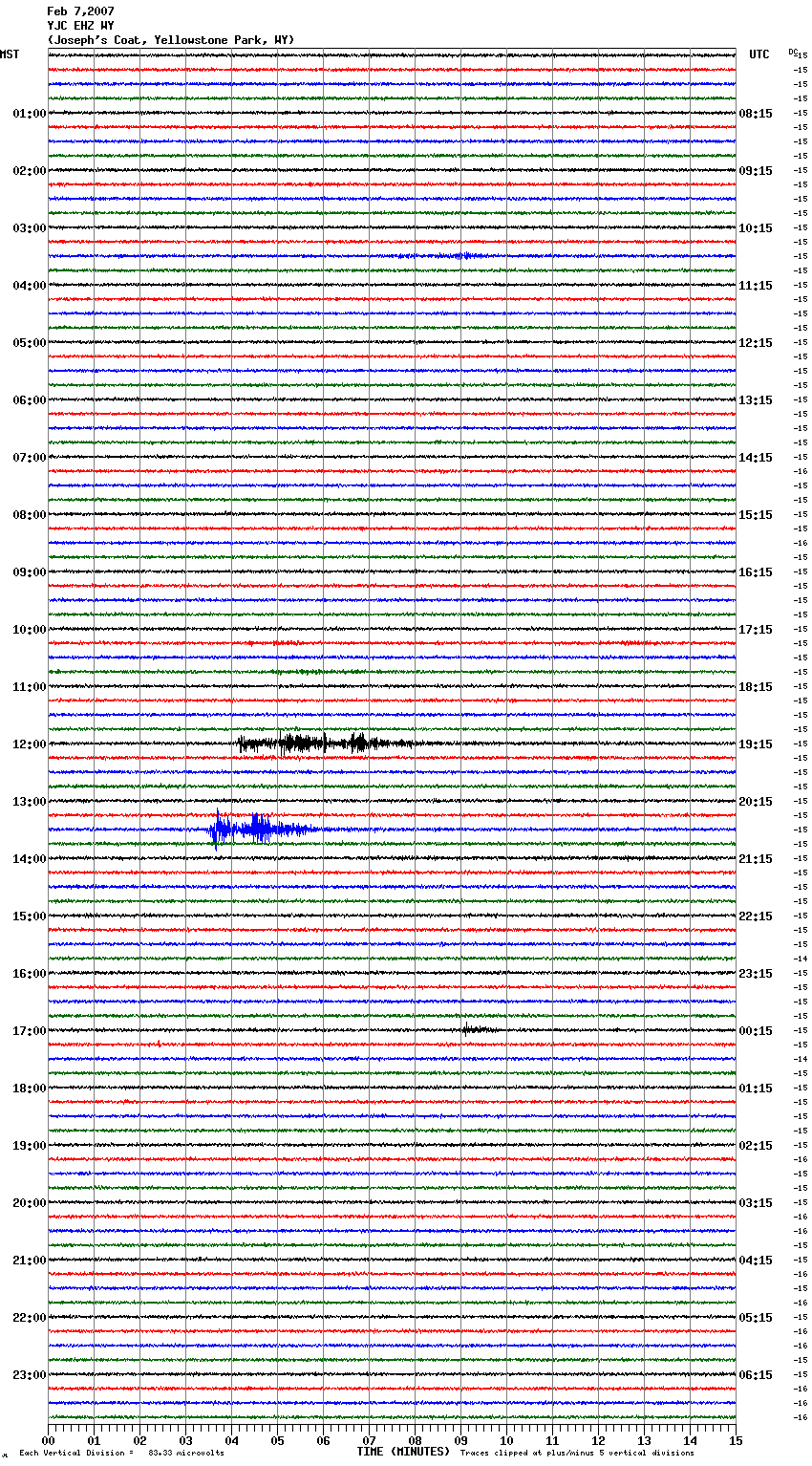Screen dimensions: 812x1466
Task: Click the UTC time label '05:15'
Action: tap(756, 1318)
